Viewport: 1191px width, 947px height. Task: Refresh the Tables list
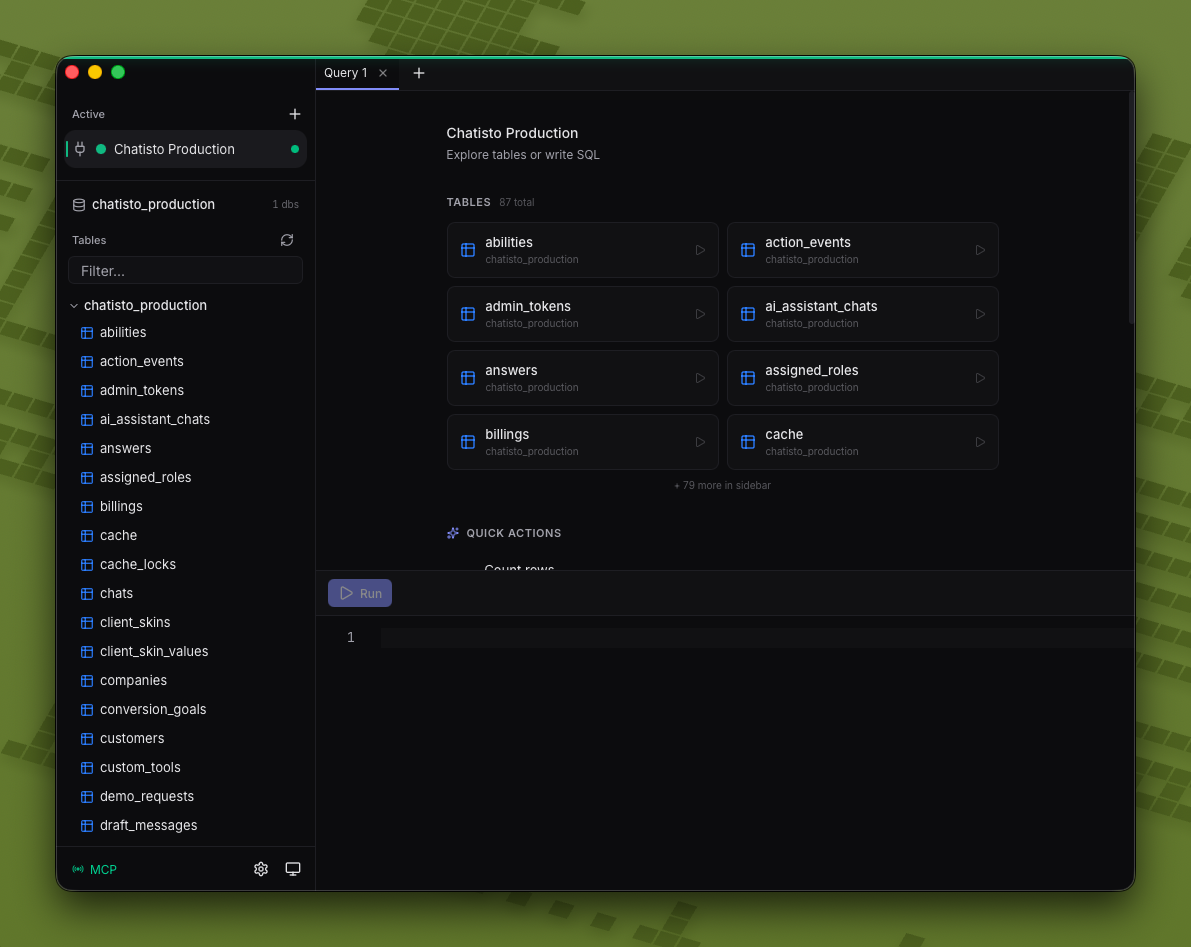point(287,240)
